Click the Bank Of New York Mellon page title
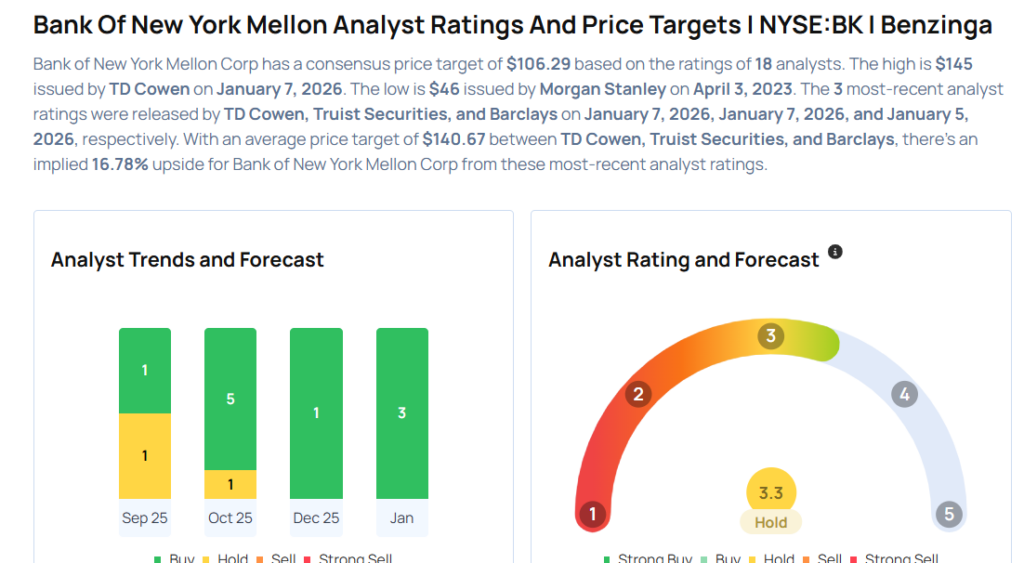This screenshot has height=563, width=1024. [x=512, y=25]
